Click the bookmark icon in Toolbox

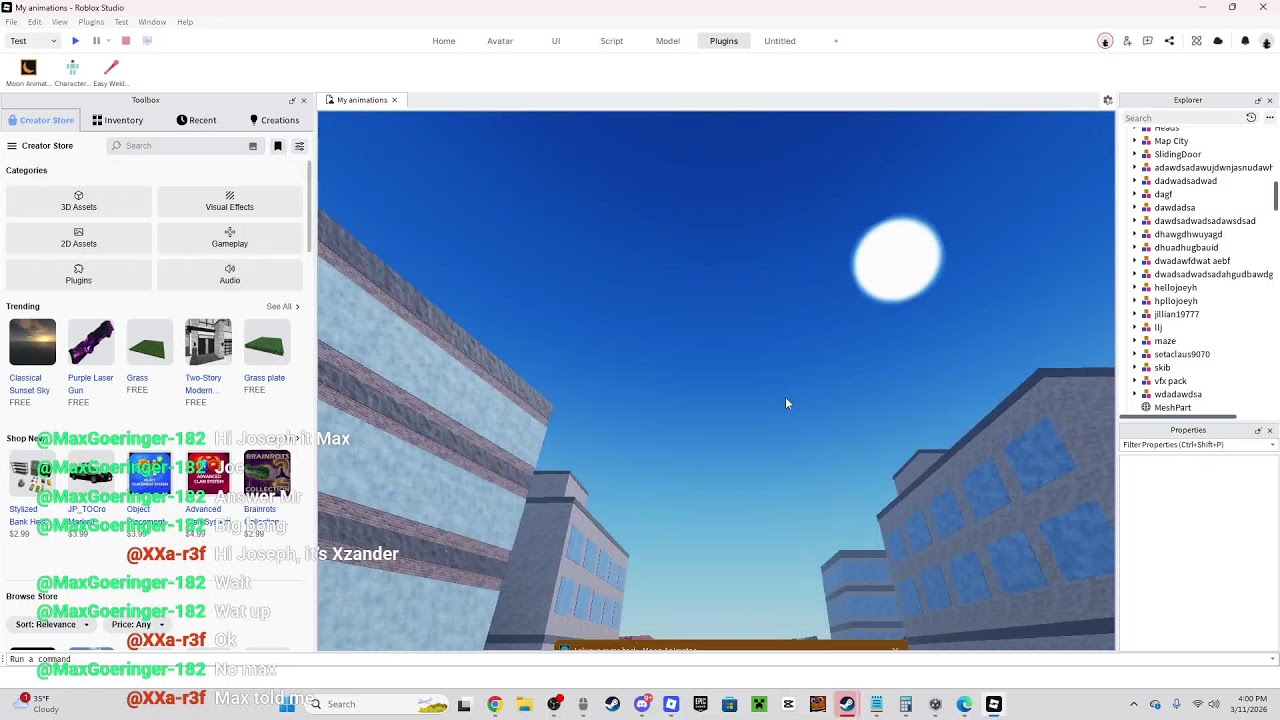coord(278,146)
